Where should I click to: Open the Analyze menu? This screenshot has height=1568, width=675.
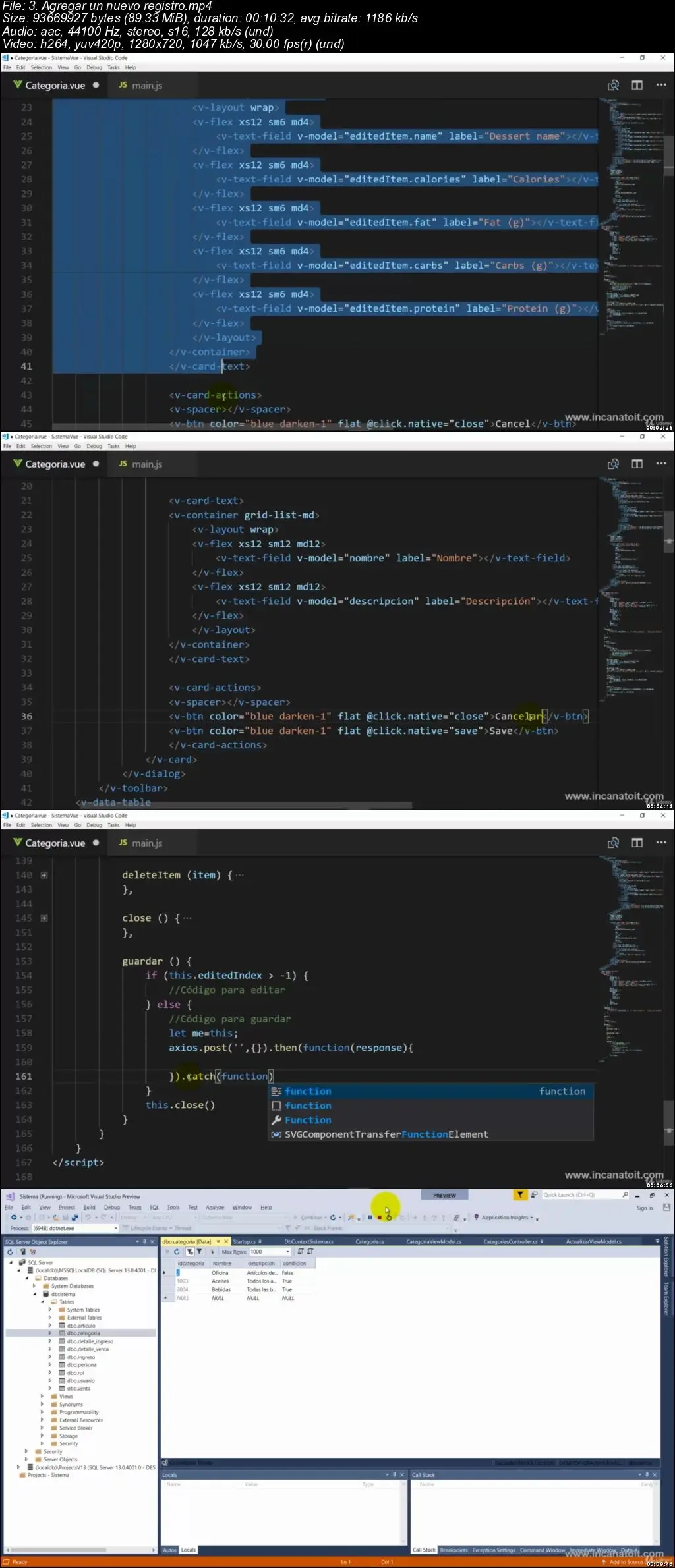tap(215, 1208)
